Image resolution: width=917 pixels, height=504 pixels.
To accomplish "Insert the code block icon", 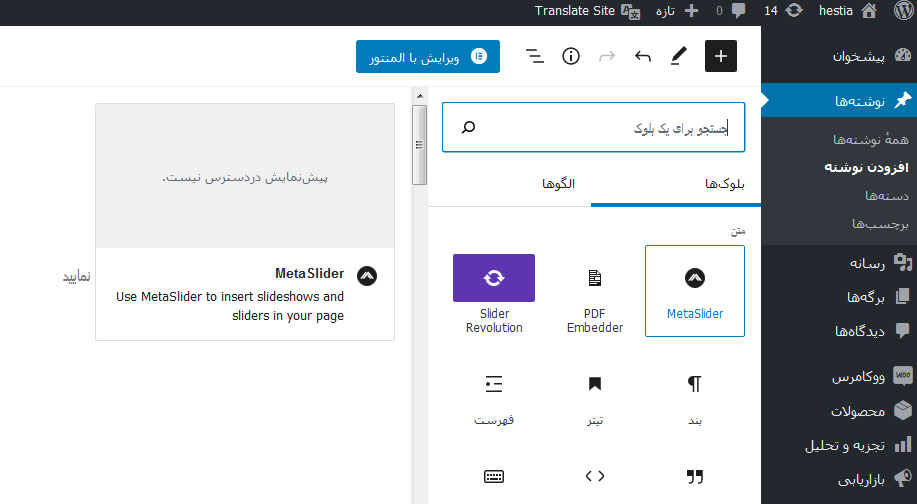I will pyautogui.click(x=595, y=476).
